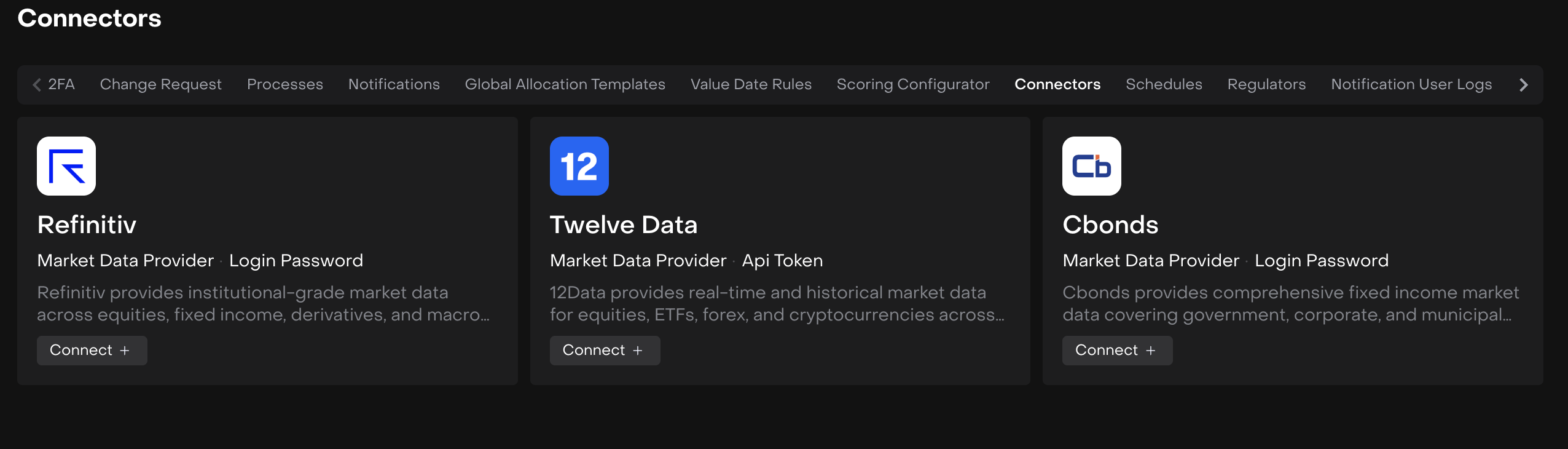Select the active Connectors tab

pos(1057,85)
